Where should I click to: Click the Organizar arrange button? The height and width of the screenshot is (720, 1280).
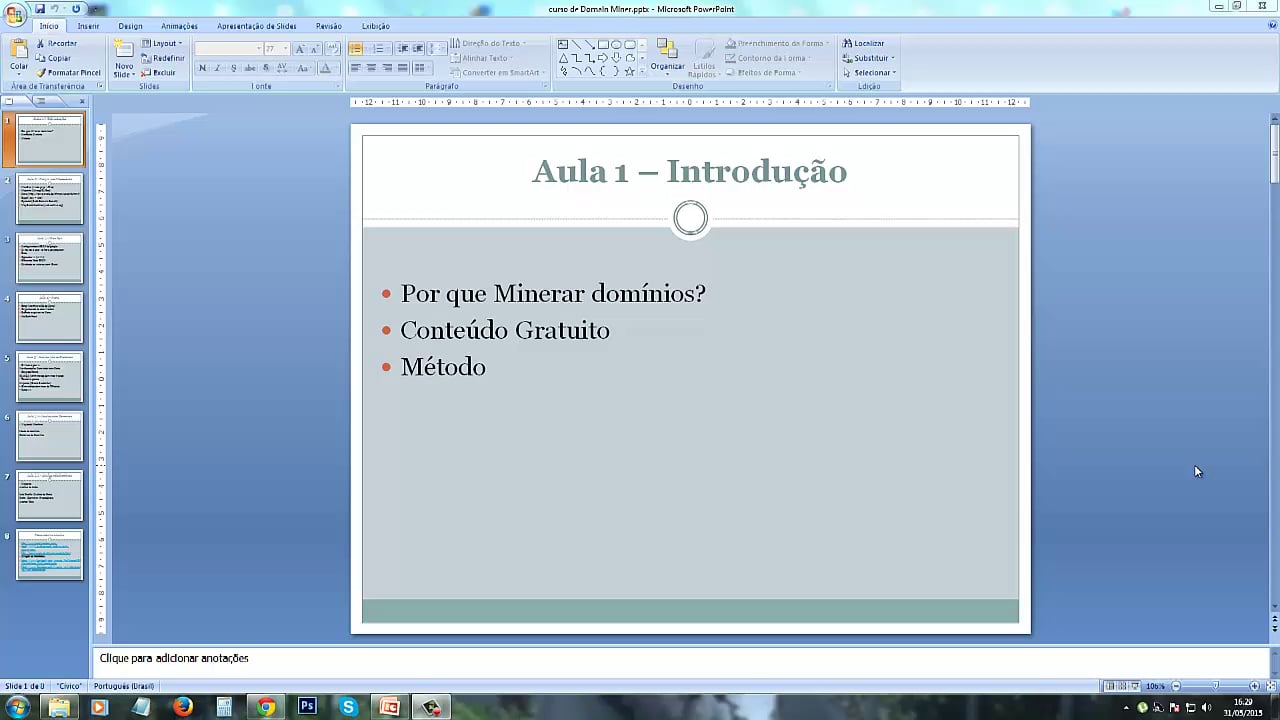[x=667, y=57]
